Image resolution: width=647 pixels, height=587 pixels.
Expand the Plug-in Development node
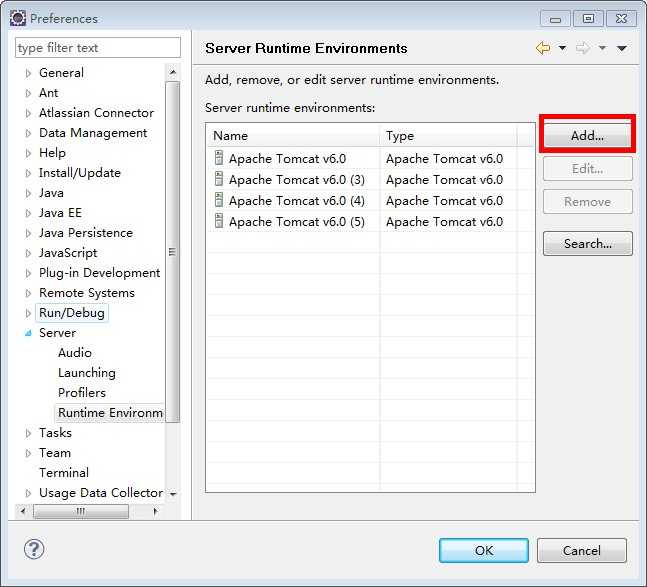28,273
